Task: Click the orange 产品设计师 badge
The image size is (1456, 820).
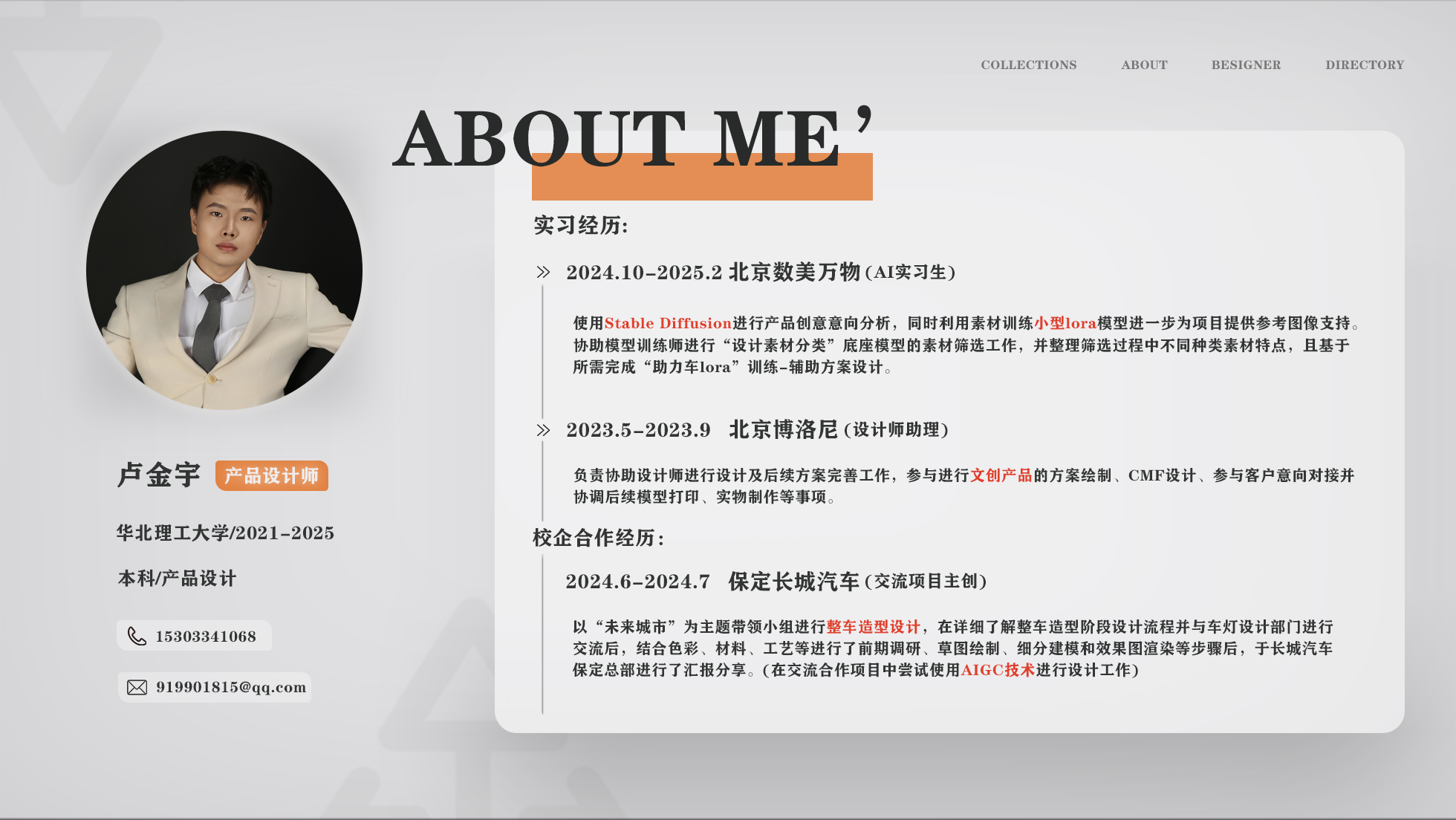Action: pos(272,477)
